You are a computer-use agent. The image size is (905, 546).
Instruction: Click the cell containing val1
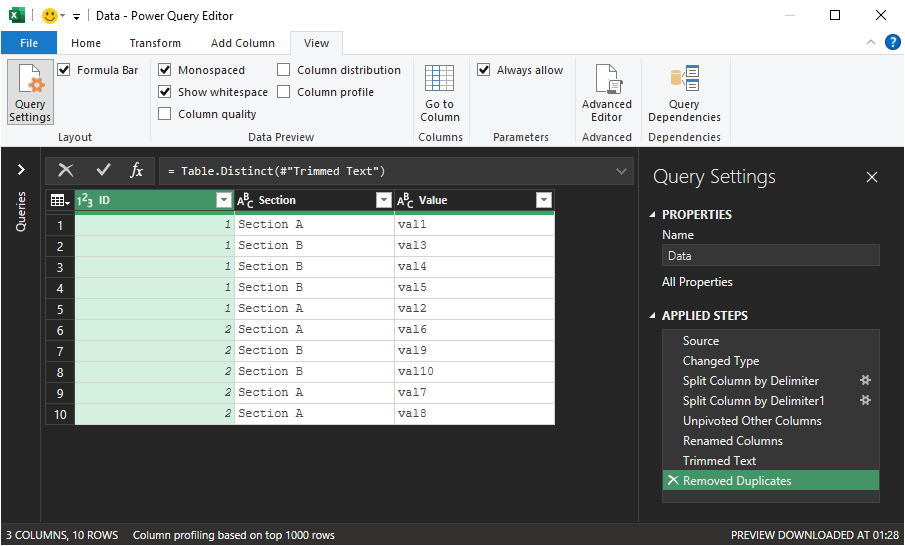tap(474, 225)
